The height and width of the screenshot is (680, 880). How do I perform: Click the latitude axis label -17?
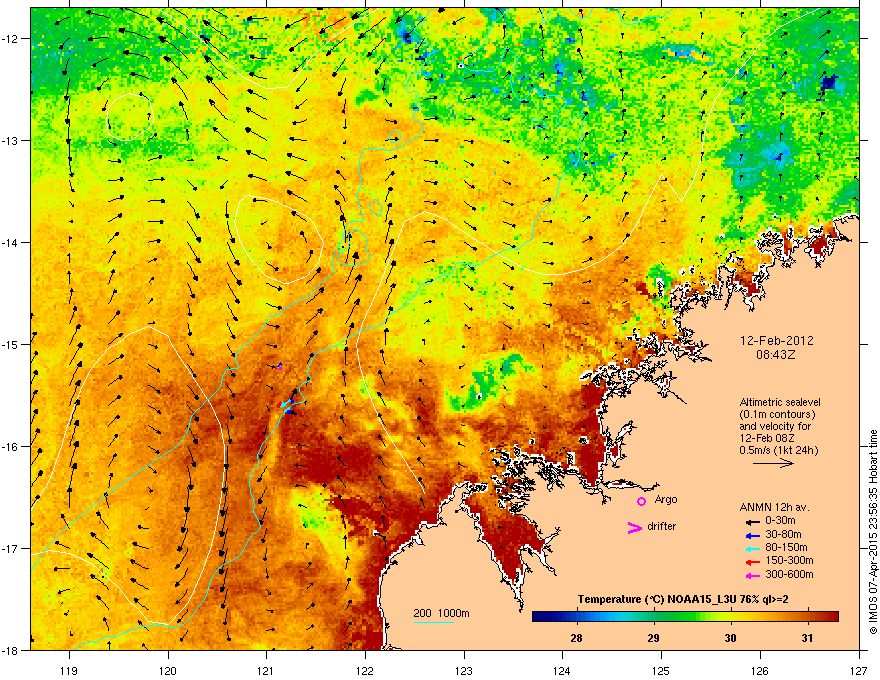tap(10, 548)
